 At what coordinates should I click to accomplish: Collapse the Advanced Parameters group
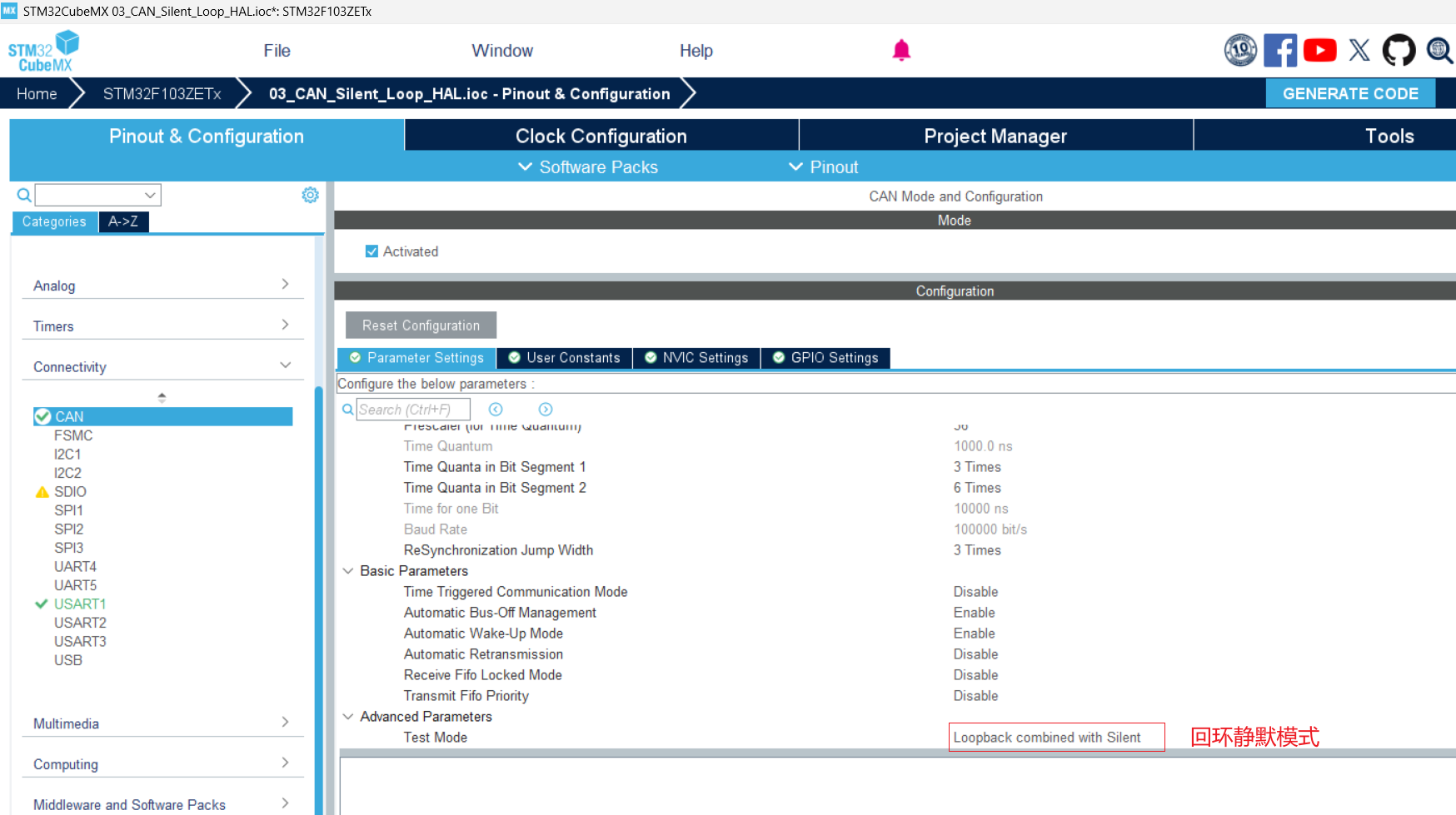348,717
